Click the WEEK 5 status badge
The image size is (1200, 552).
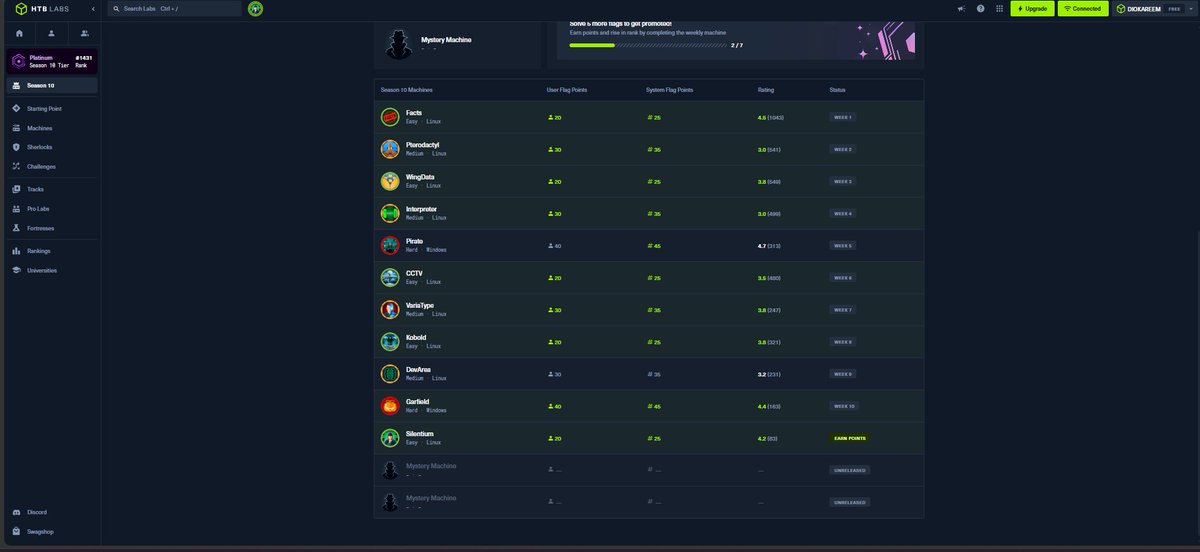tap(843, 245)
